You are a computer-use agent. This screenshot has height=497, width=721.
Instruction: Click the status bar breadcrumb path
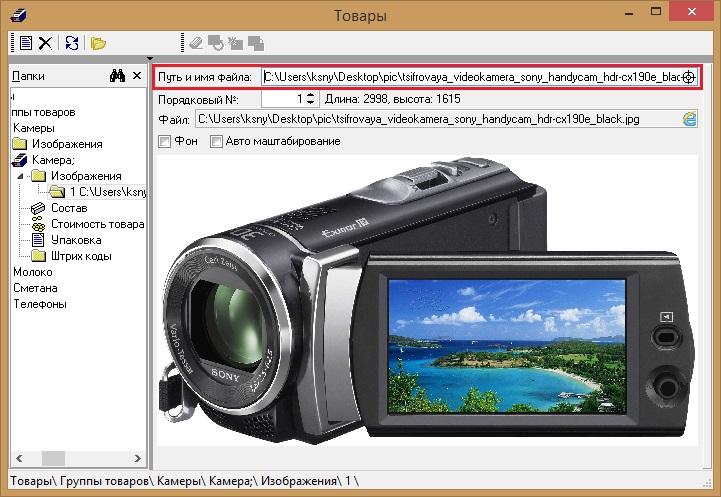184,481
